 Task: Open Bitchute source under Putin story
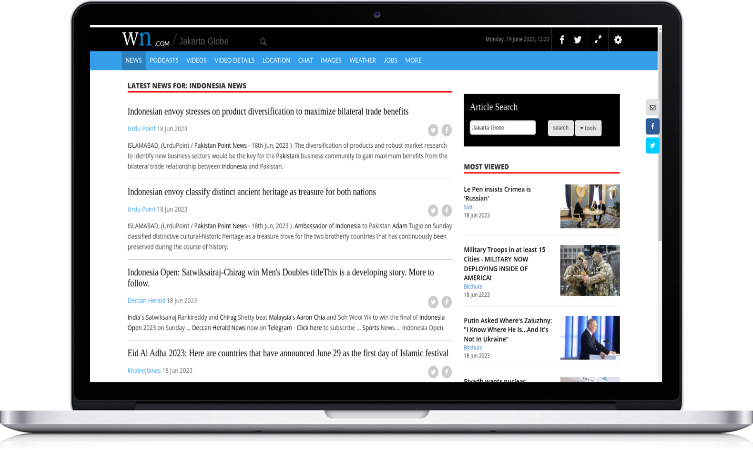pyautogui.click(x=473, y=348)
